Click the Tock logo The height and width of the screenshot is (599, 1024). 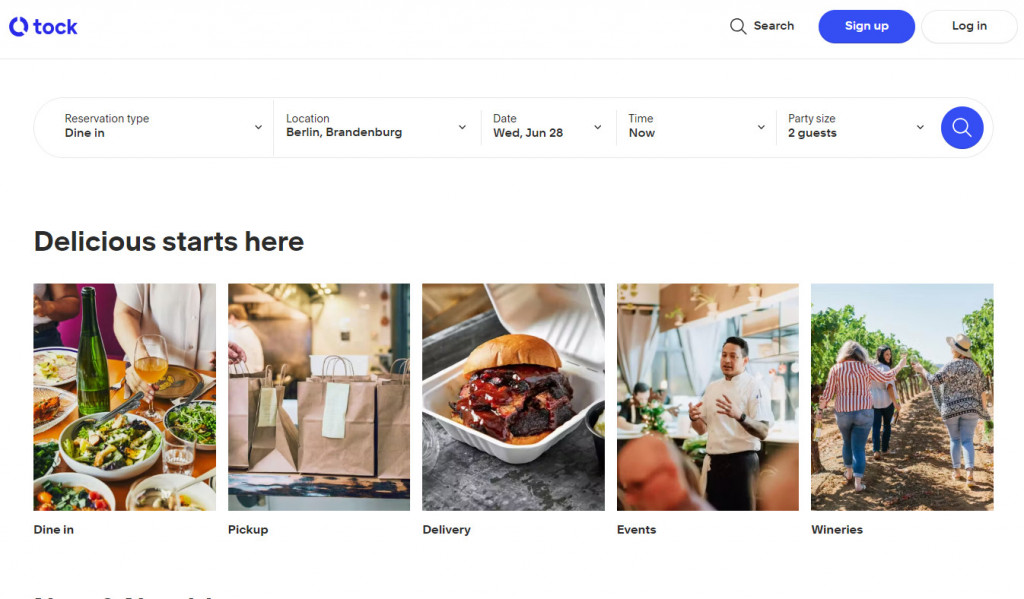coord(44,26)
